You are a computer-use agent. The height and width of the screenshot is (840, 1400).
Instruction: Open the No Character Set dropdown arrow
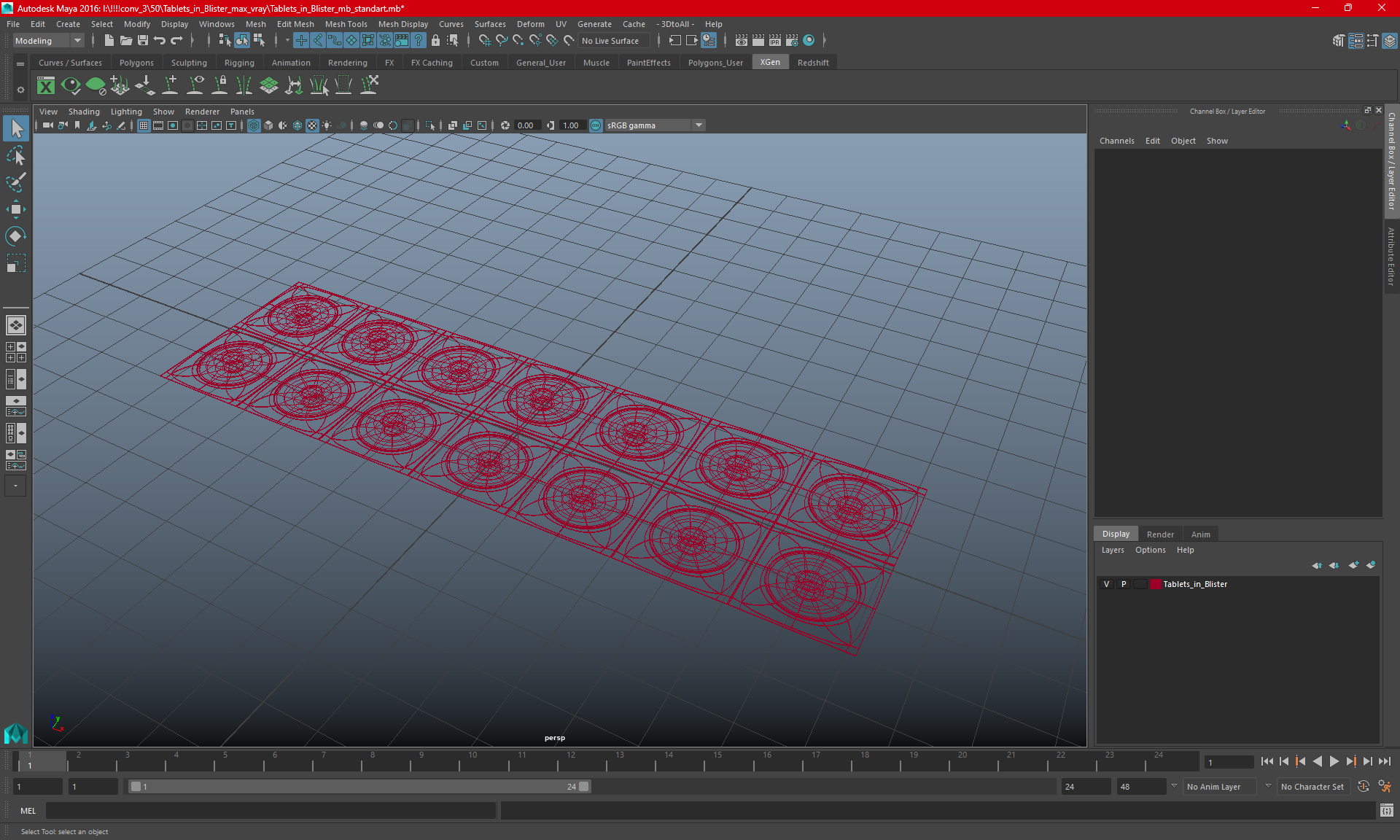1268,786
